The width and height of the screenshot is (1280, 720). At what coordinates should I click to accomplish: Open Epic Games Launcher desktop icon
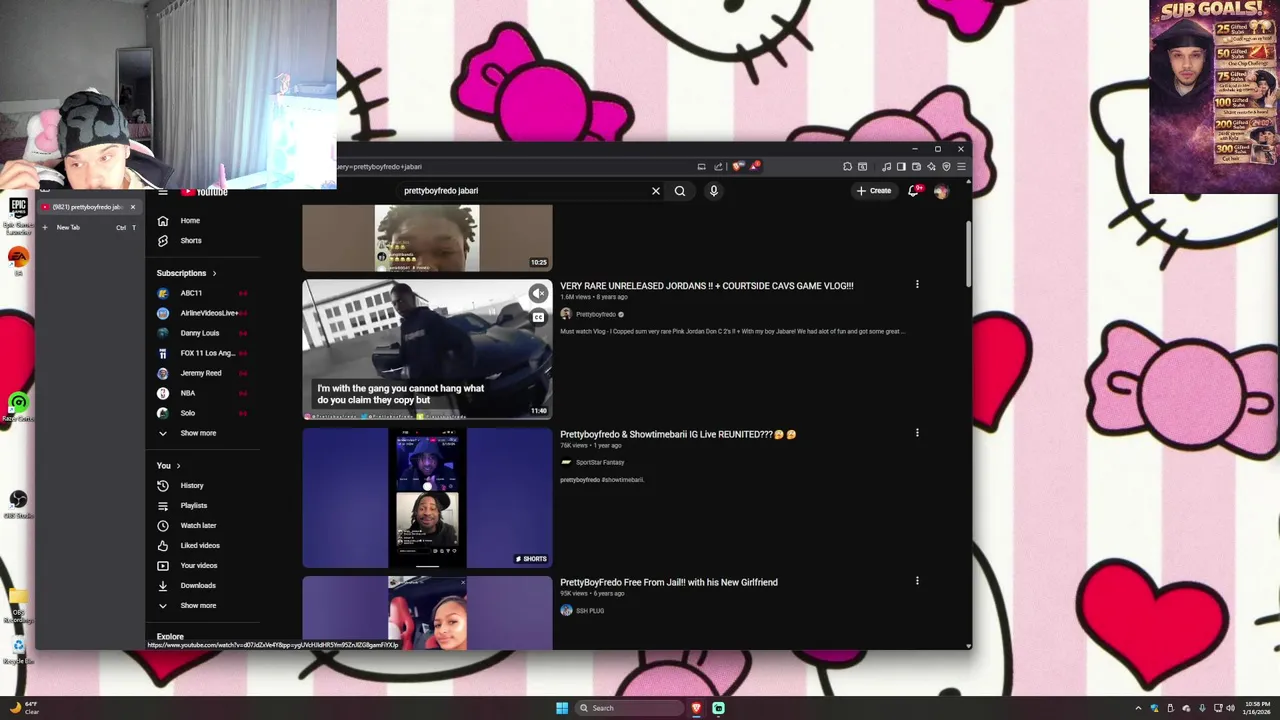18,214
